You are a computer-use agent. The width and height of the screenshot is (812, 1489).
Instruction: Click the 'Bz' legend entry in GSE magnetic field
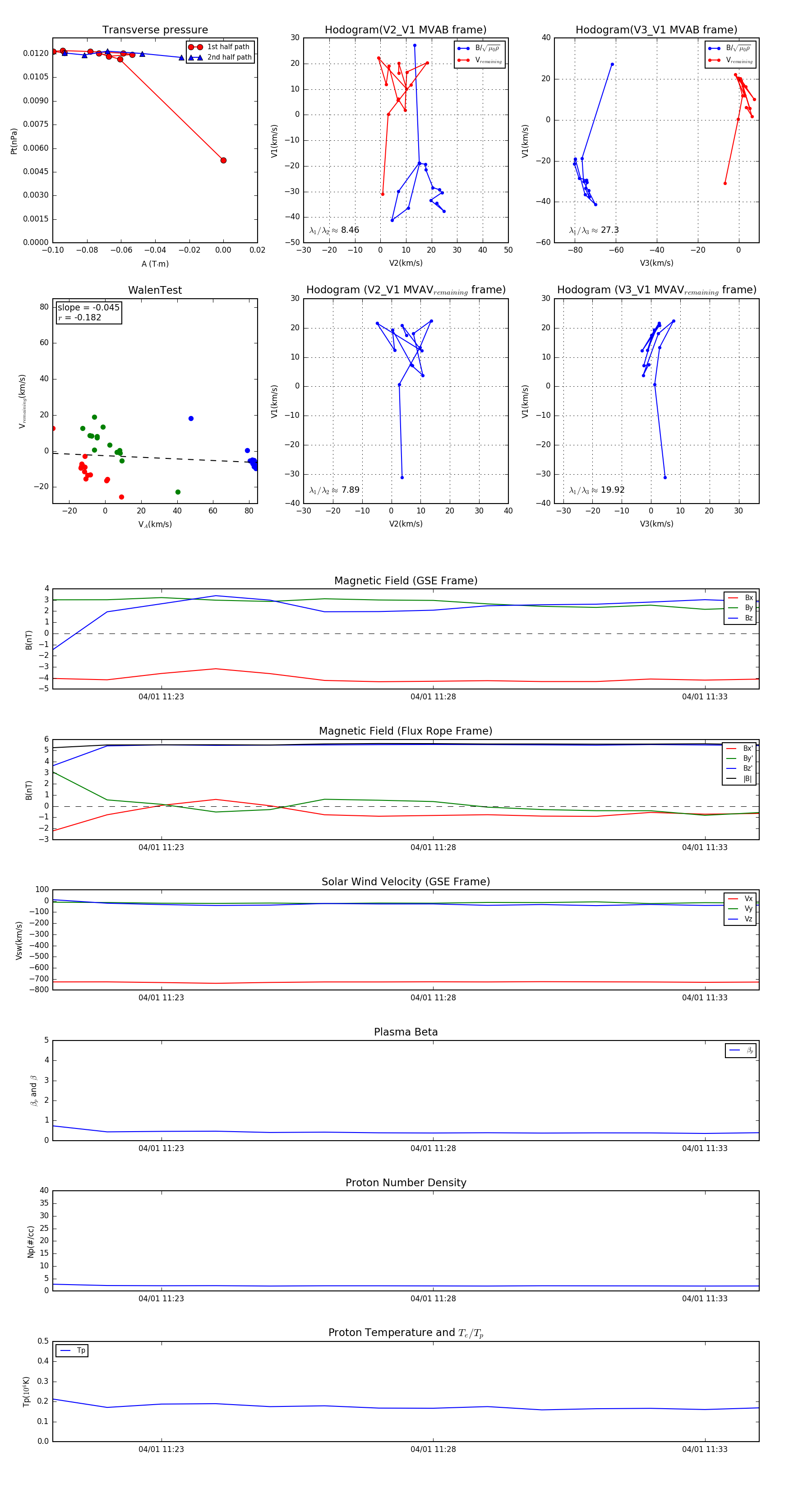tap(740, 618)
